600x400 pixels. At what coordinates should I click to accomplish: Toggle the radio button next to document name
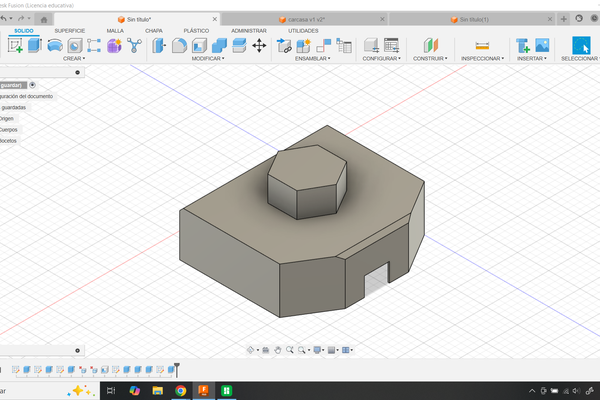pyautogui.click(x=33, y=85)
